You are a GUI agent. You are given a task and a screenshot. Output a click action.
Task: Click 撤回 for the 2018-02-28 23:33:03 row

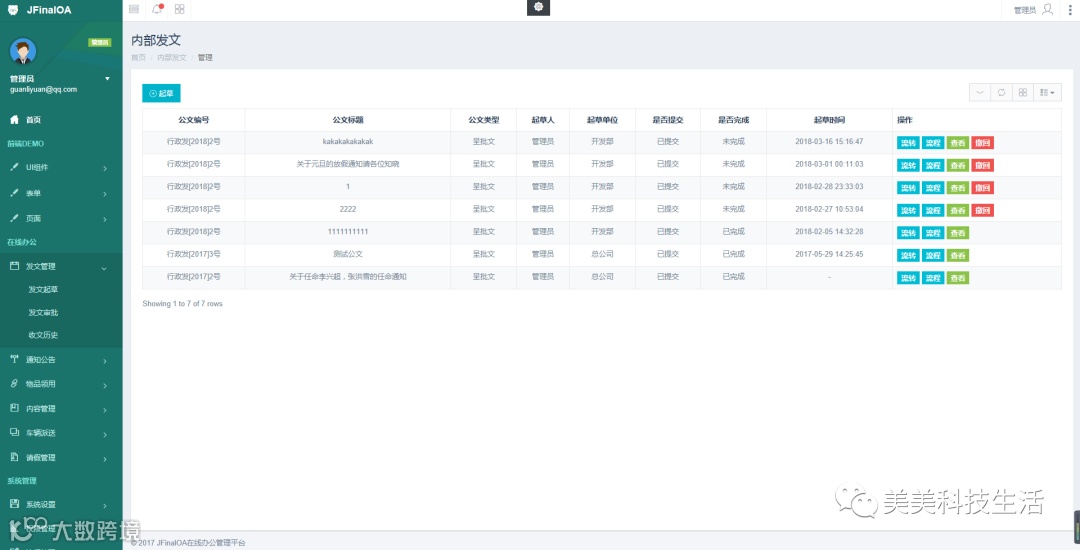coord(982,187)
